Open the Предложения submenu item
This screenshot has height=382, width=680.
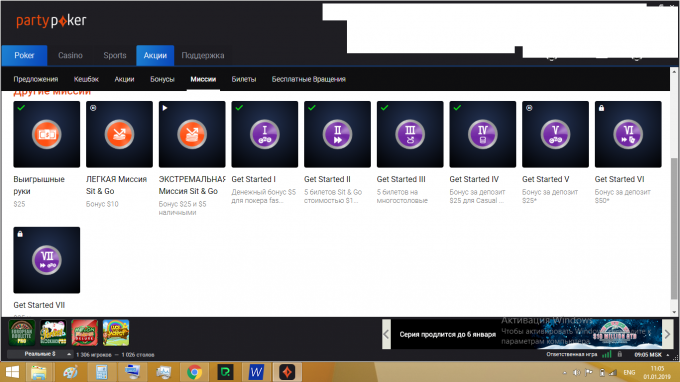[36, 79]
